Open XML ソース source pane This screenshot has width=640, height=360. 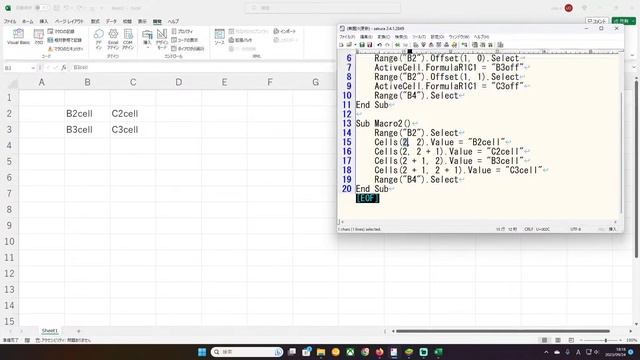(x=220, y=37)
